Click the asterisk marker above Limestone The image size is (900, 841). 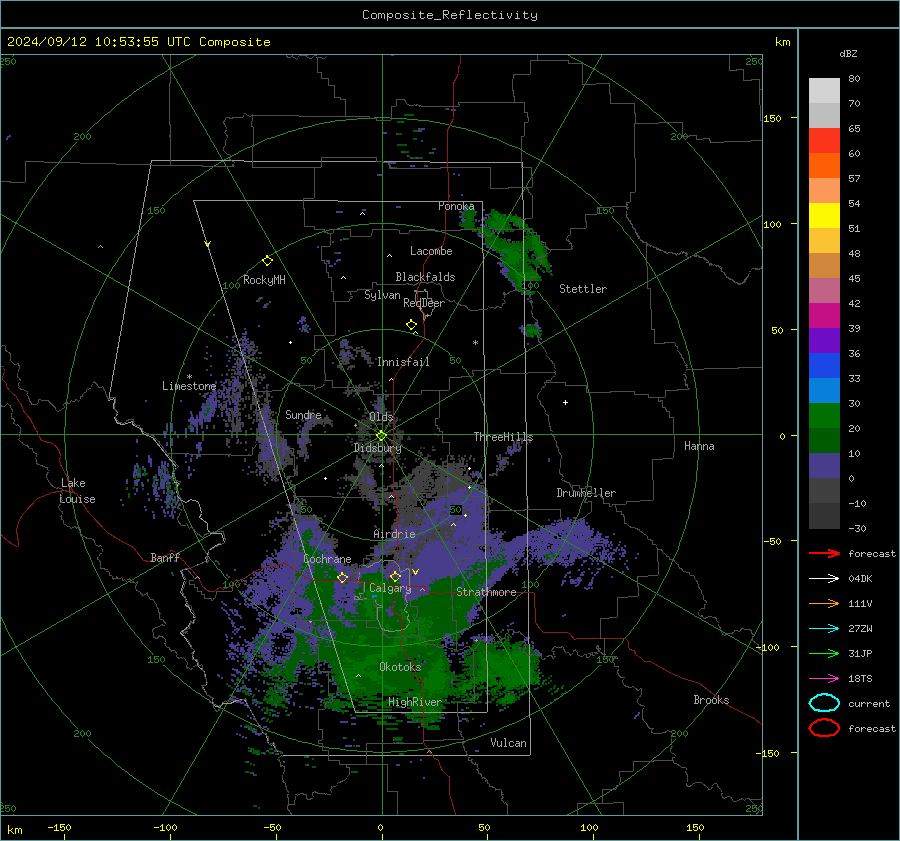coord(189,377)
